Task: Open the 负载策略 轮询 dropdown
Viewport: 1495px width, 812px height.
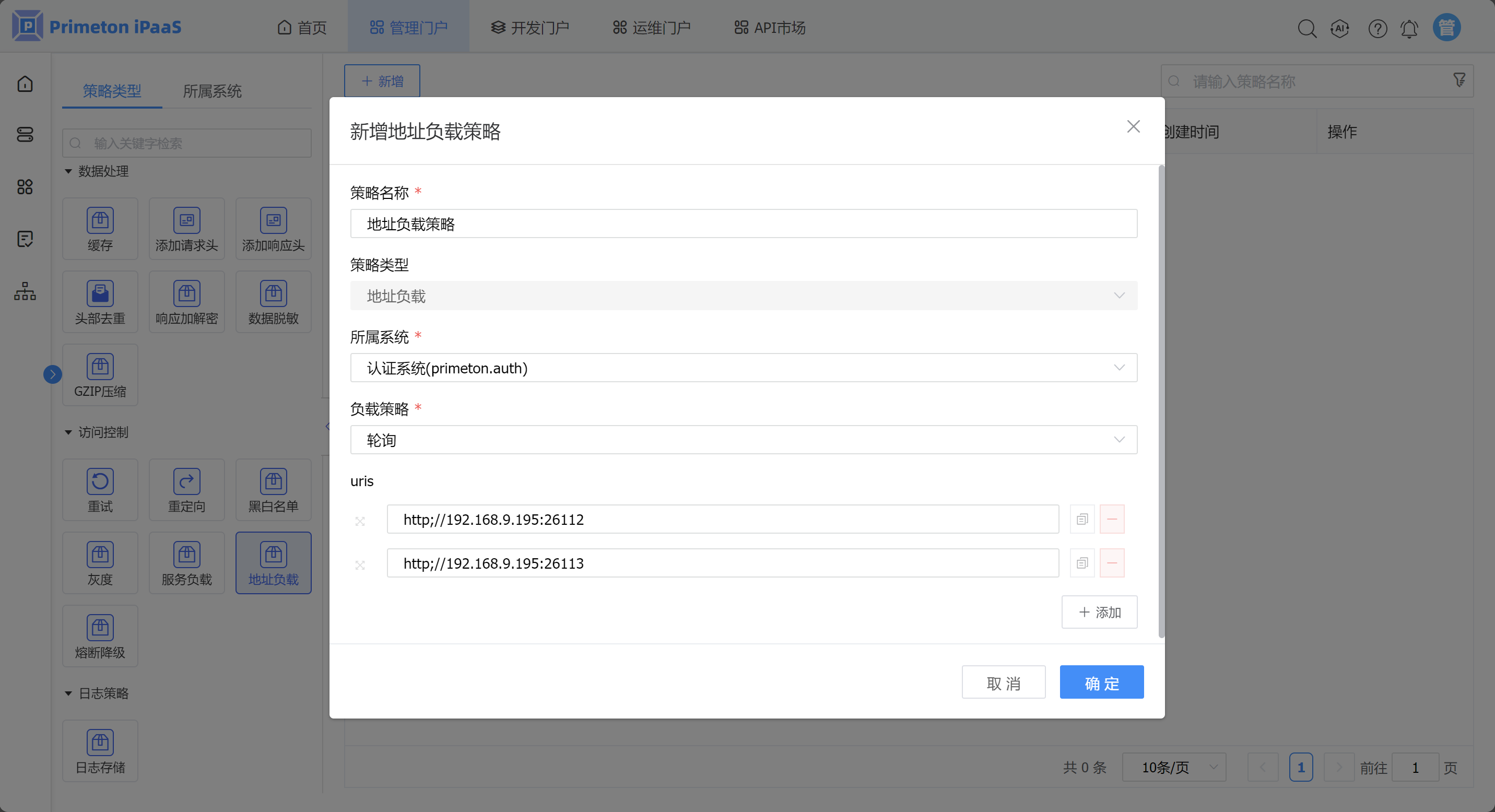Action: (x=743, y=439)
